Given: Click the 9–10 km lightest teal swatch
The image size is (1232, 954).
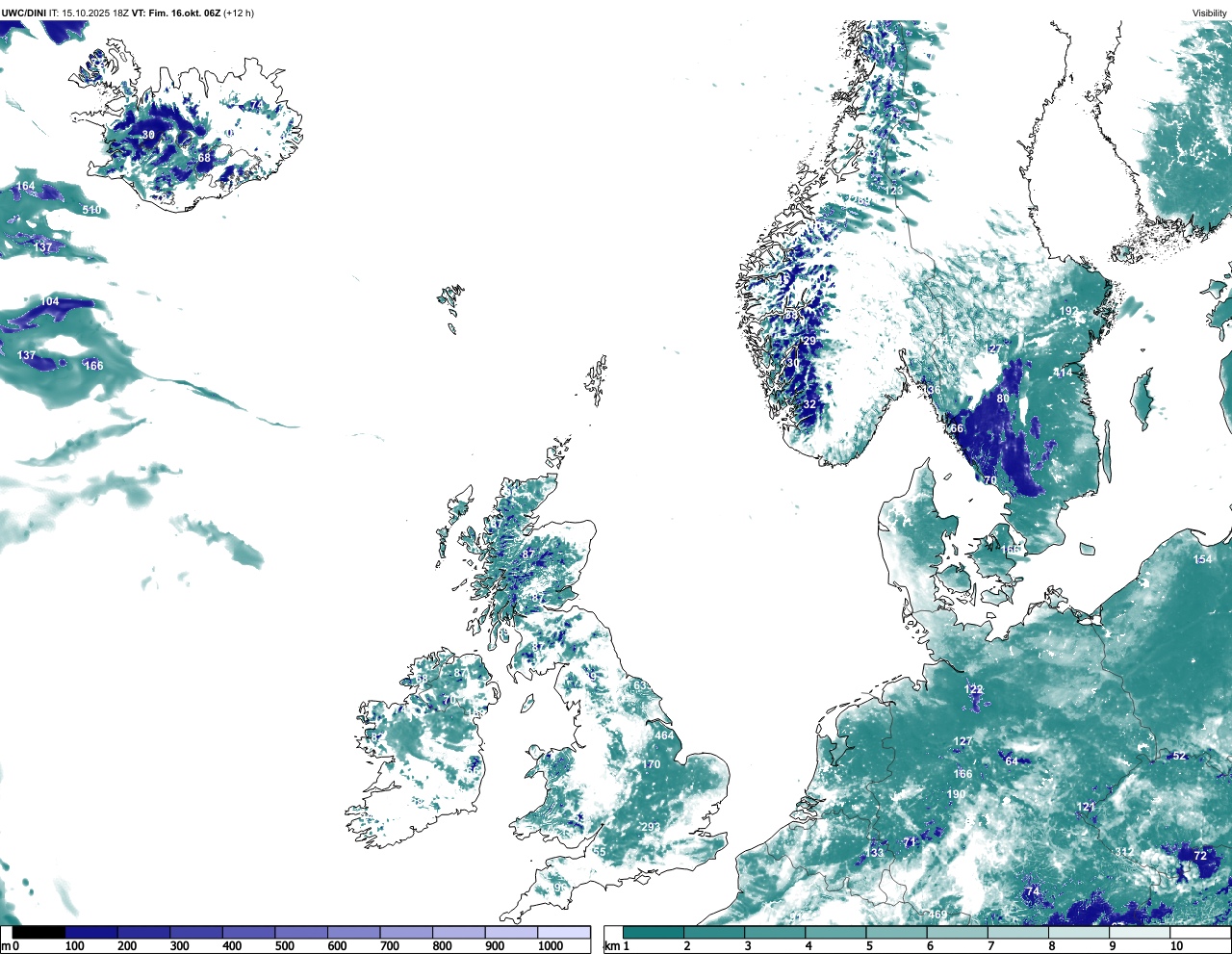Looking at the screenshot, I should [x=1141, y=933].
